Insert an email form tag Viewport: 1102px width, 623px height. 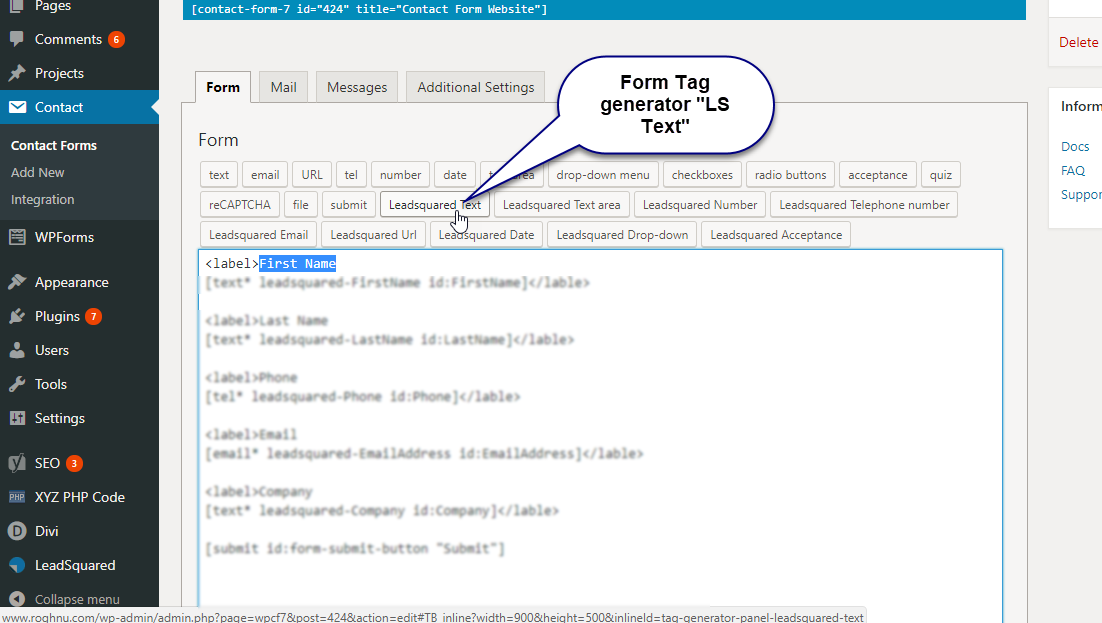click(265, 175)
